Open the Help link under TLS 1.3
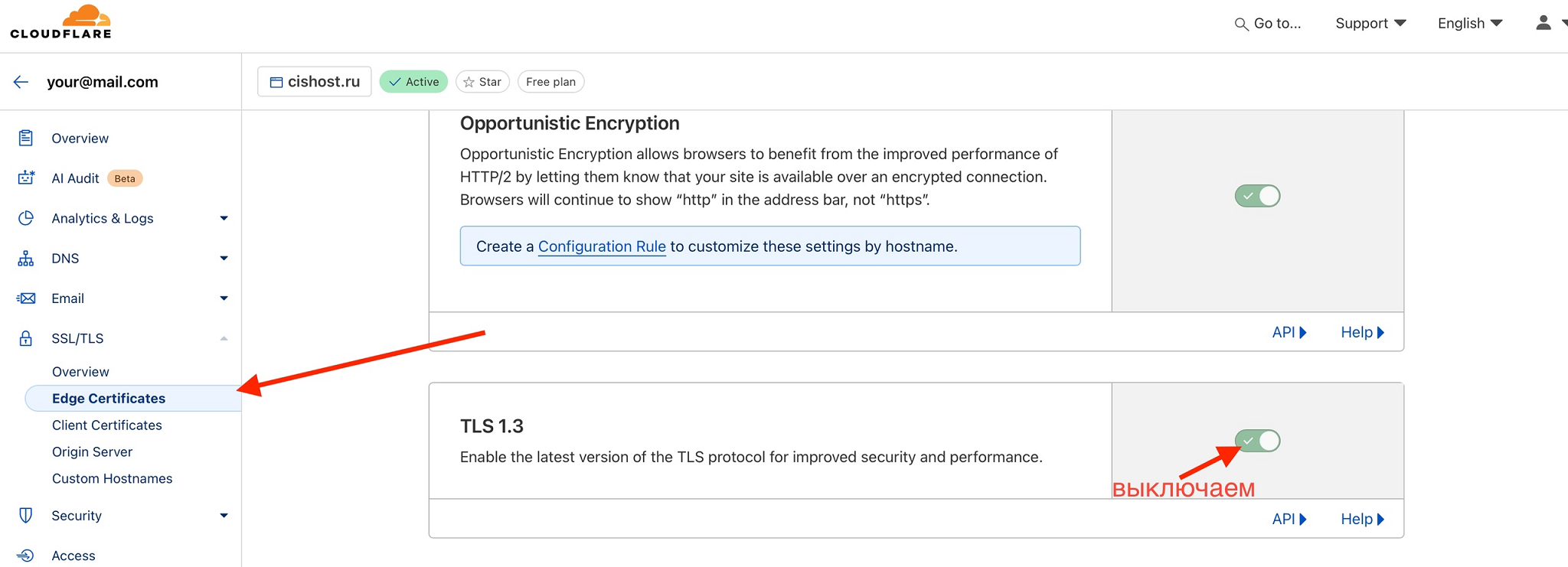 click(1362, 519)
